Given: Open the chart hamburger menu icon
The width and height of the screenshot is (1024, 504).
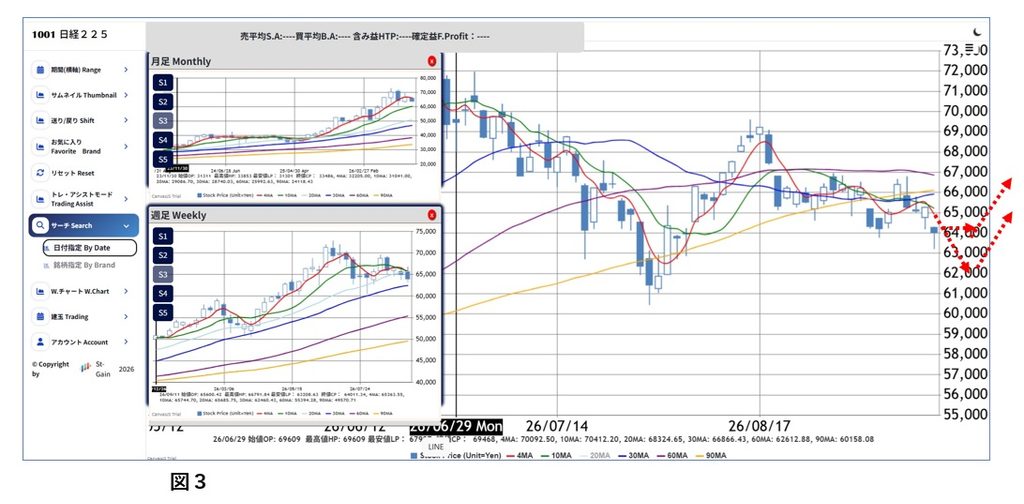Looking at the screenshot, I should pos(970,48).
